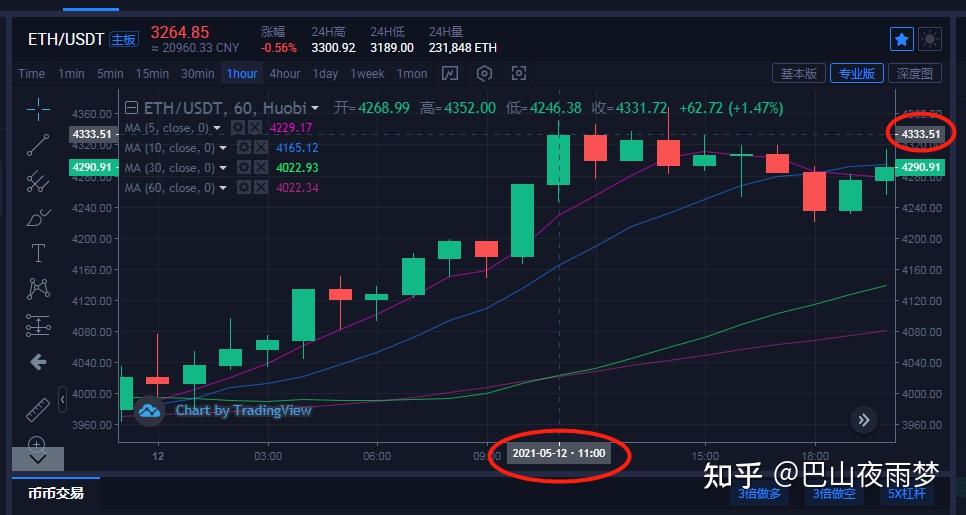
Task: Switch to 30min interval
Action: [197, 74]
